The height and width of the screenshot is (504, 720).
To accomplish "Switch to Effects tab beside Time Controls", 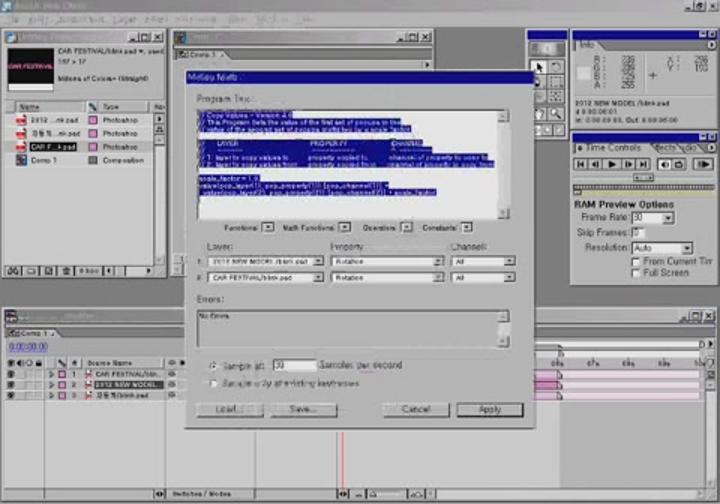I will tap(665, 148).
